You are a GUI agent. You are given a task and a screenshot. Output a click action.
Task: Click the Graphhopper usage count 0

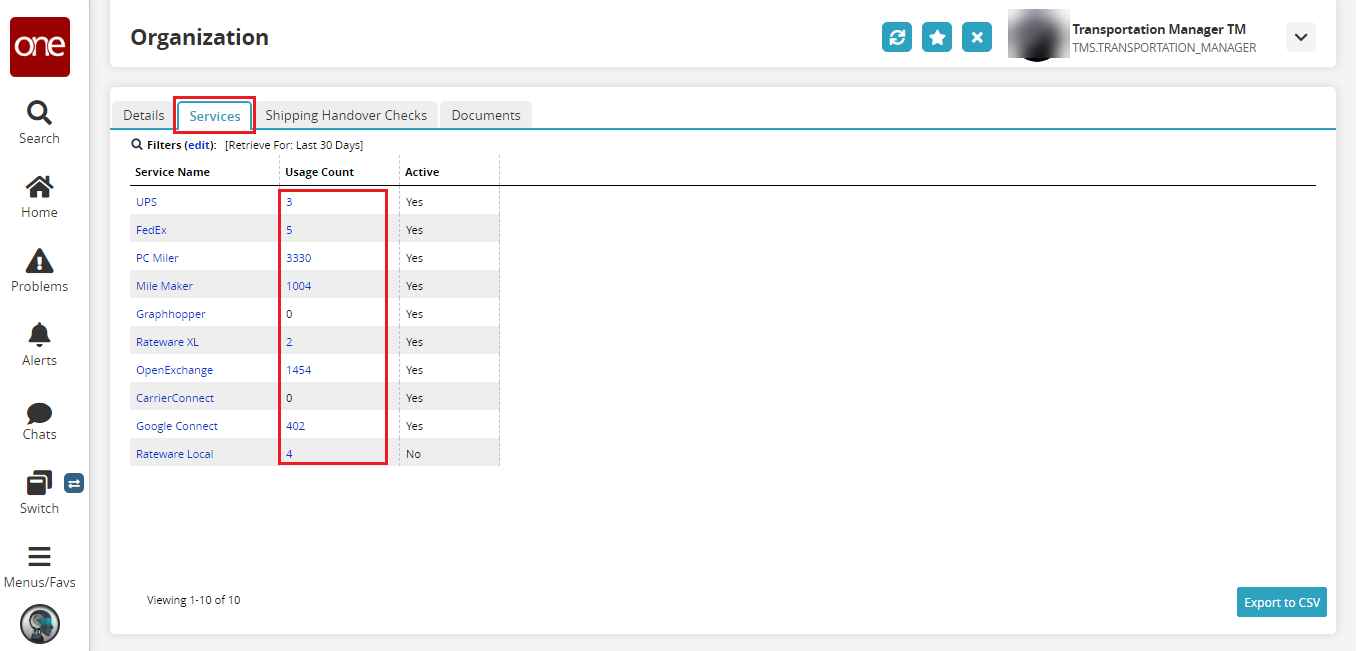pyautogui.click(x=289, y=314)
